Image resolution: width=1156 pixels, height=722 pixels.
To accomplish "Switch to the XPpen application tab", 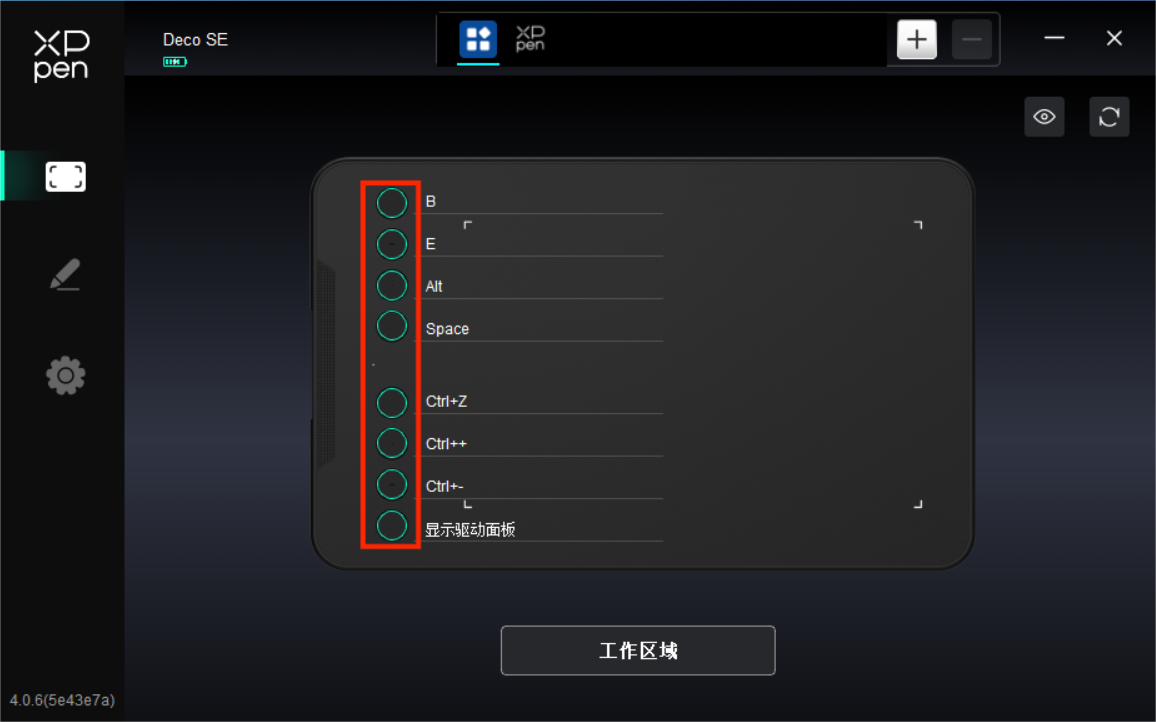I will click(x=530, y=39).
